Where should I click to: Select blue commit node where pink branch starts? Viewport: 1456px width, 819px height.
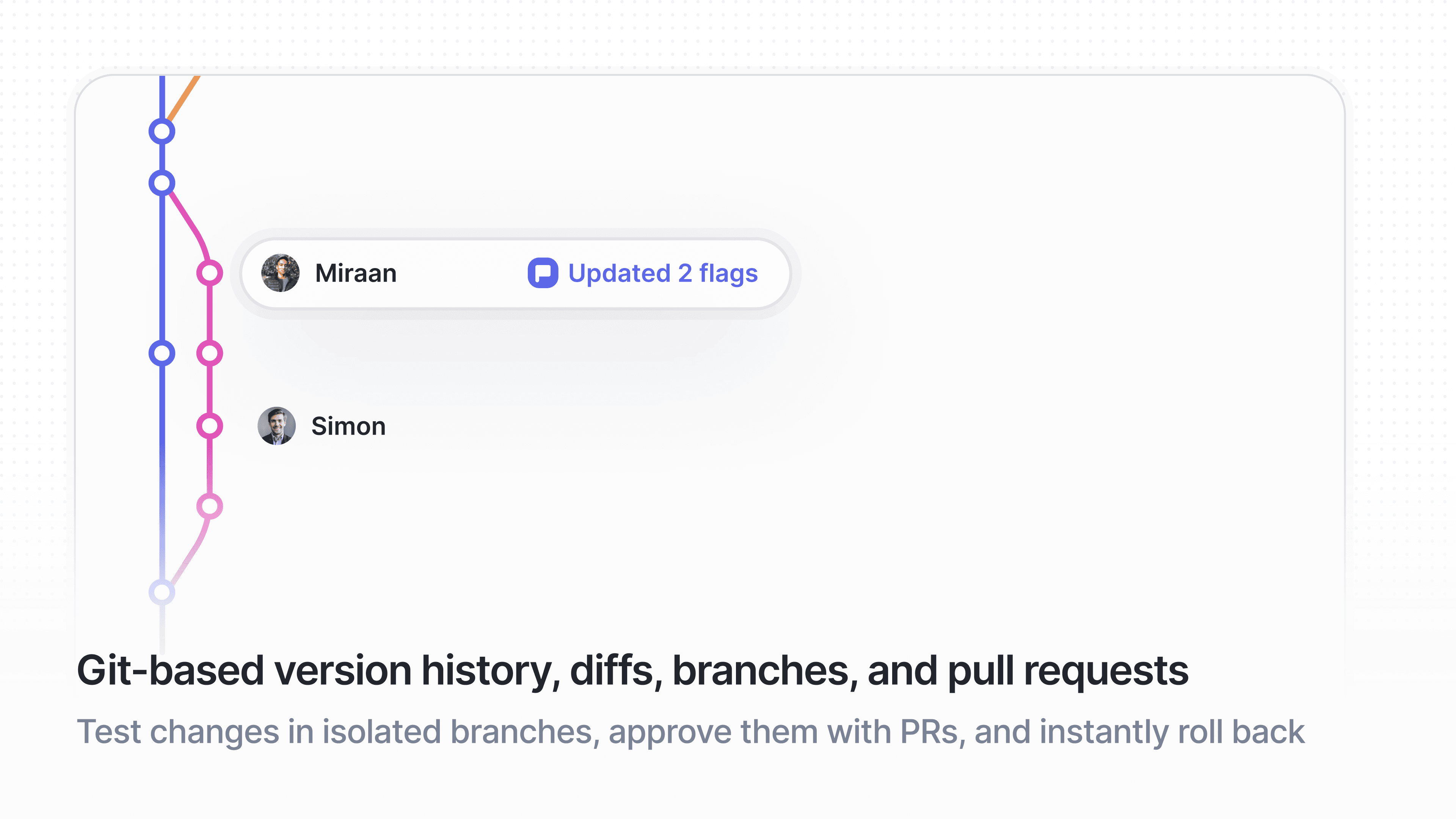click(x=162, y=183)
